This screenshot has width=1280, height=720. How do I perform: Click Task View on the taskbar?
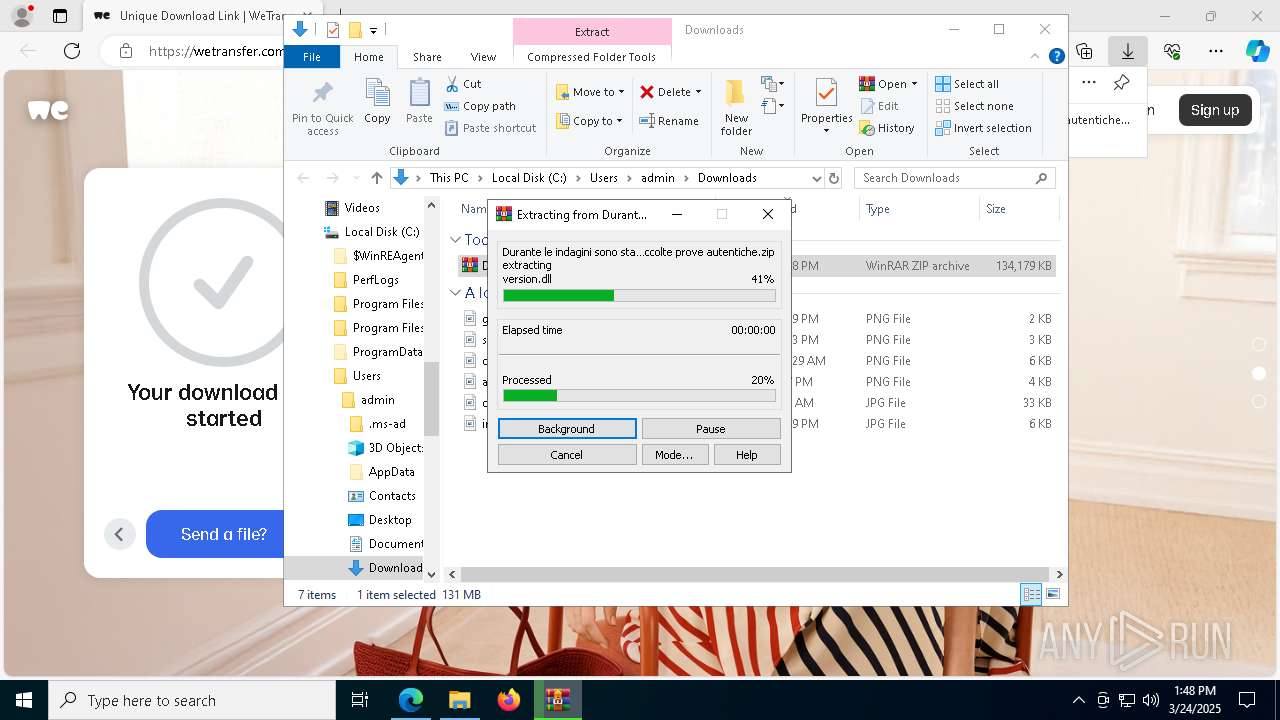click(360, 700)
